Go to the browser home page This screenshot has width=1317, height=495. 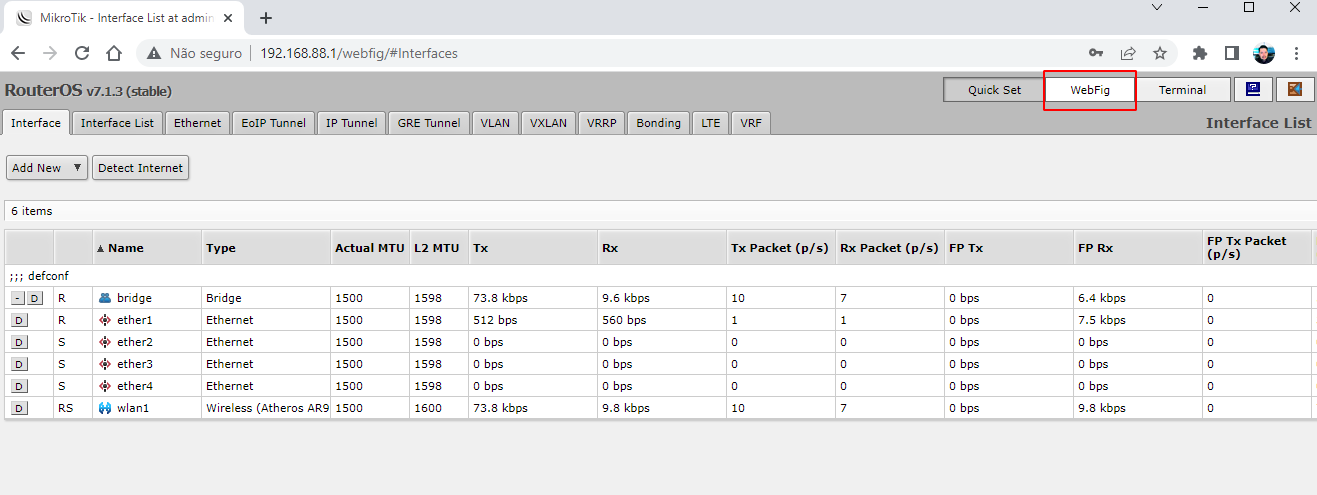[x=114, y=53]
